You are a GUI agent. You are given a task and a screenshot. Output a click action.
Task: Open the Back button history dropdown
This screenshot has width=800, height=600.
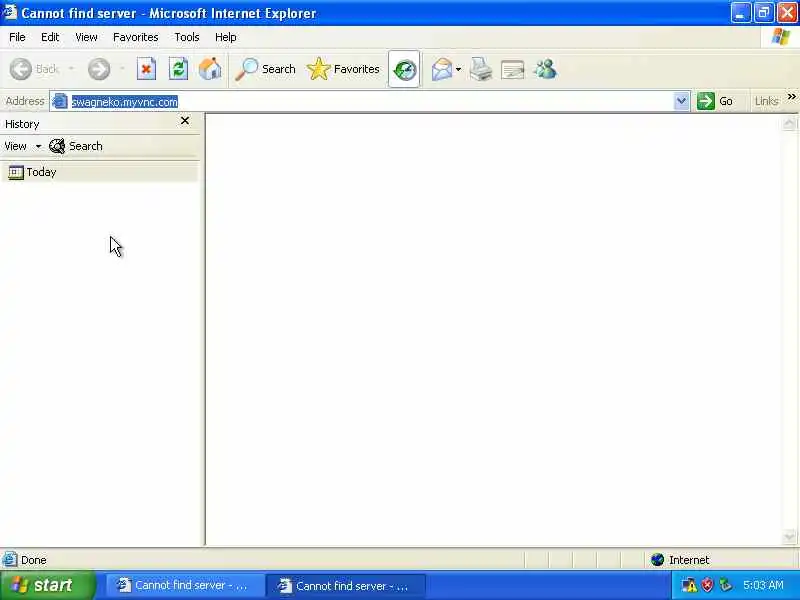coord(71,69)
